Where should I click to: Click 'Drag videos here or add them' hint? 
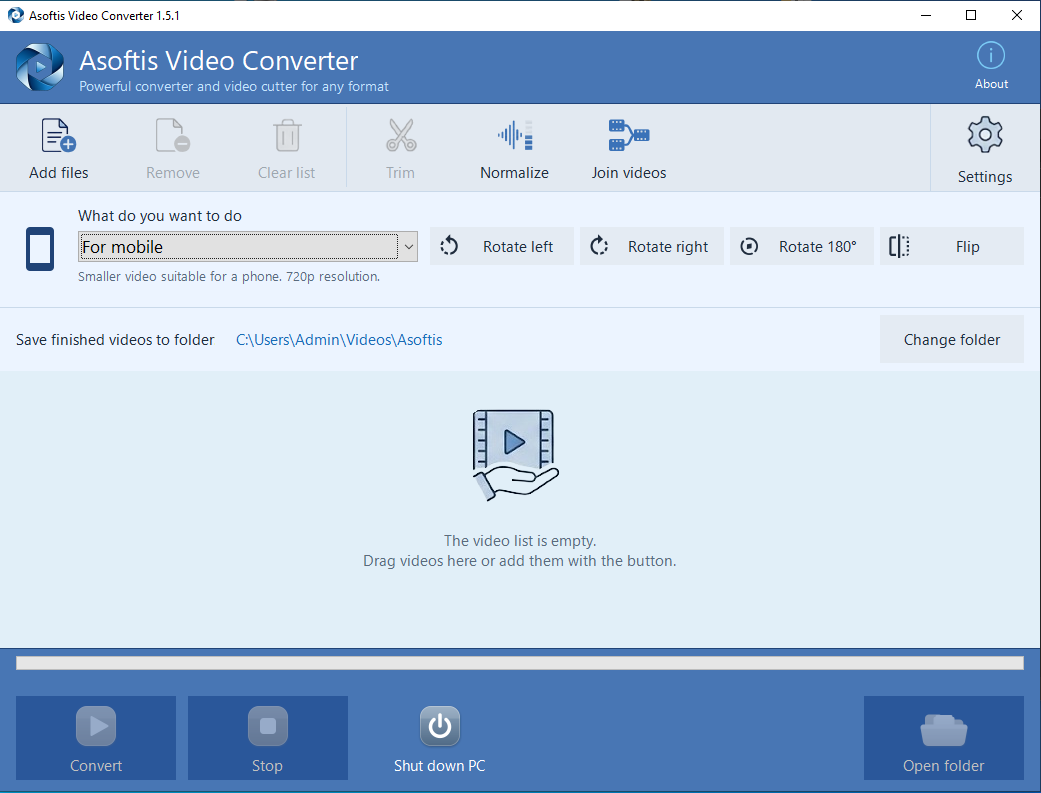(x=520, y=561)
